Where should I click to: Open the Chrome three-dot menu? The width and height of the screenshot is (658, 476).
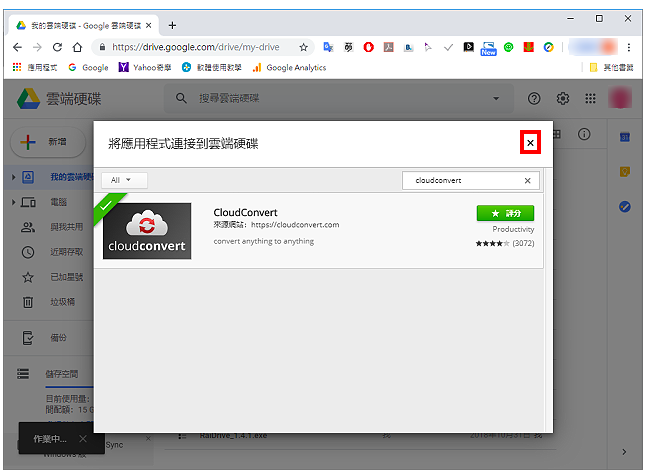(x=629, y=47)
